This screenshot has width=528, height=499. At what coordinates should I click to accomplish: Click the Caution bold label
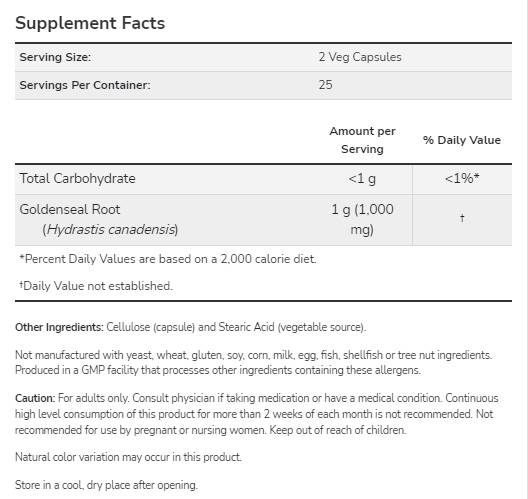pyautogui.click(x=35, y=398)
